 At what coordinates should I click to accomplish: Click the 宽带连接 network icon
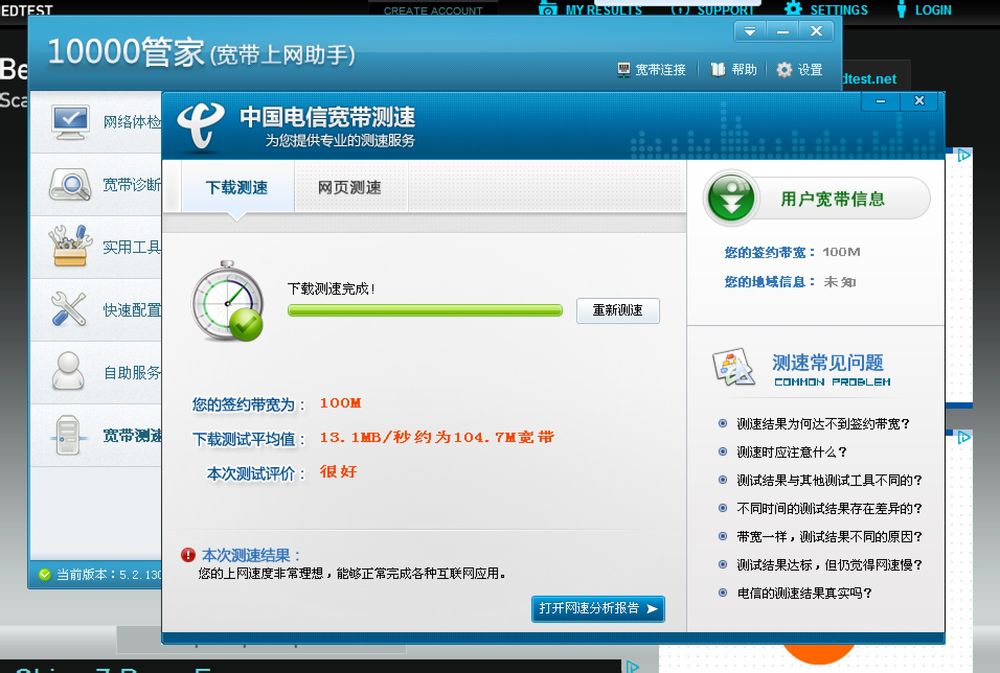point(624,70)
